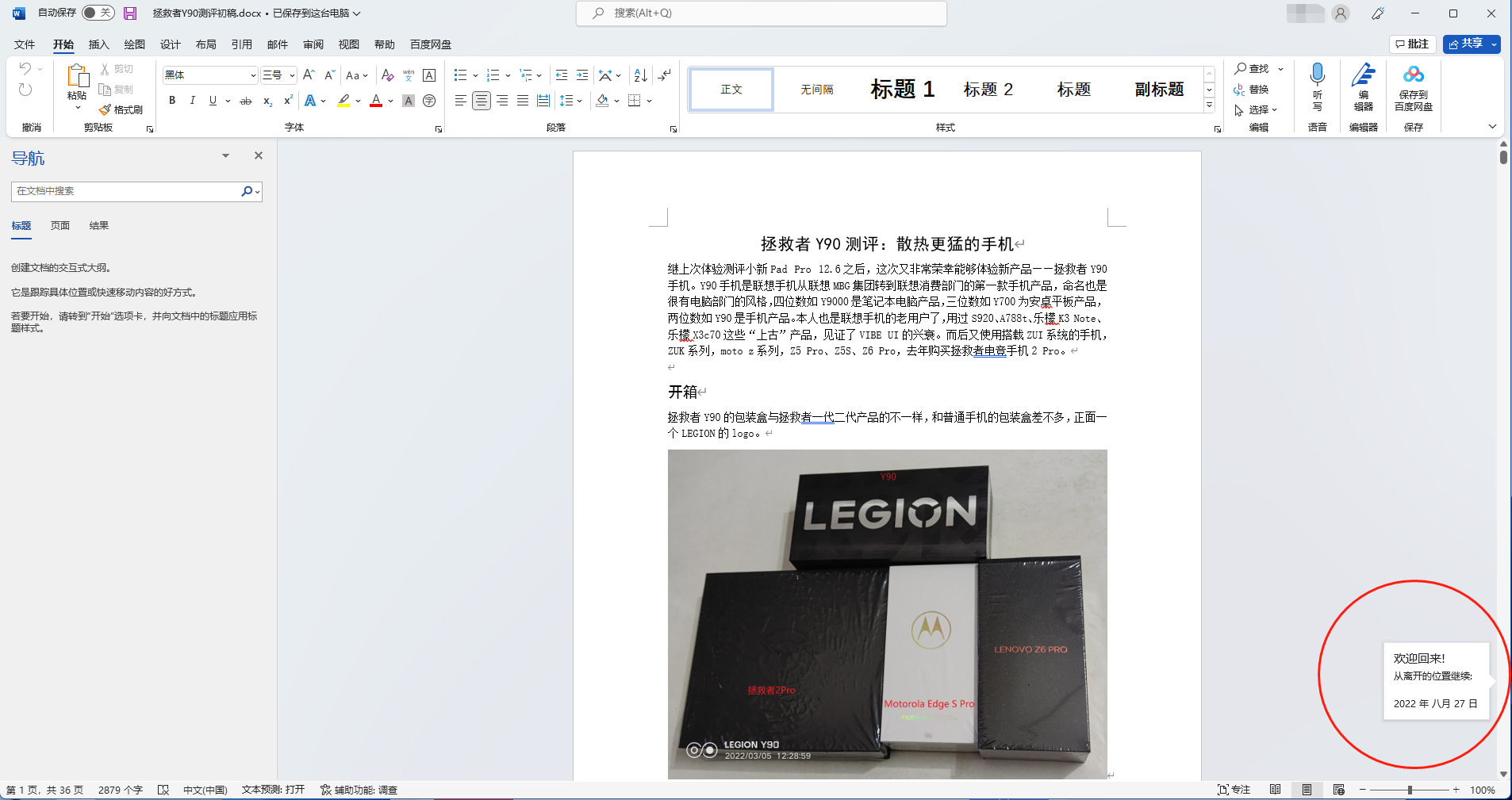The image size is (1512, 800).
Task: Click the Clear Formatting eraser icon
Action: [387, 75]
